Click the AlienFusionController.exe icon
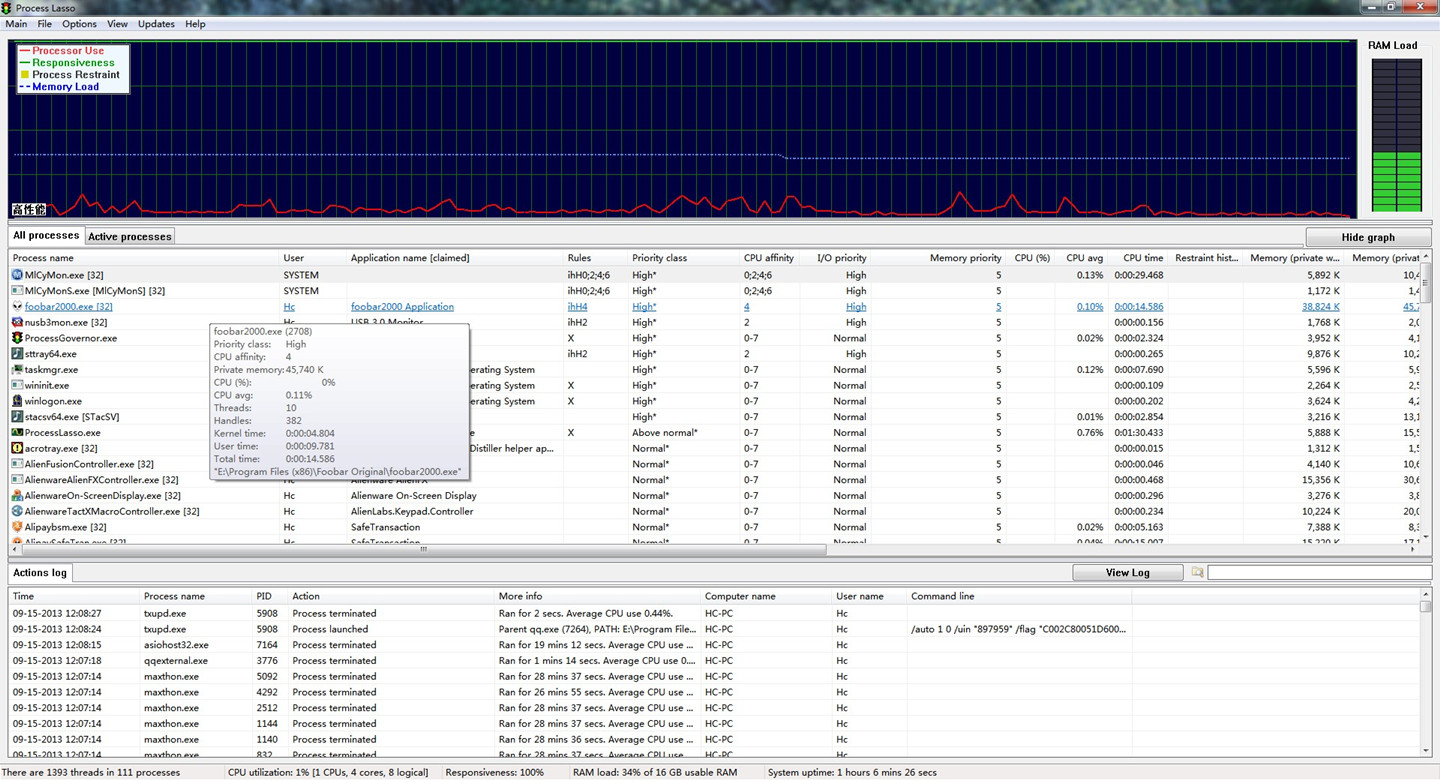Viewport: 1440px width, 780px height. (17, 464)
